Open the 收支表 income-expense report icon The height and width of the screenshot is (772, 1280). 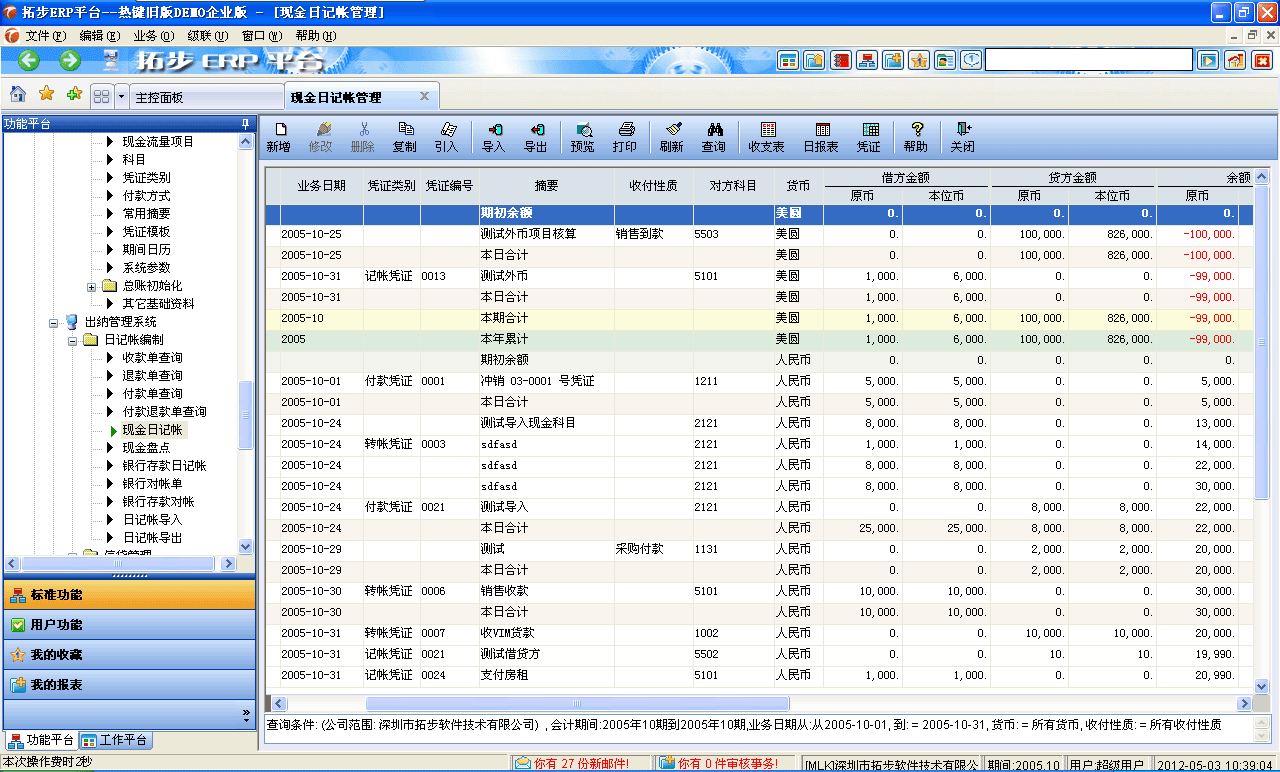click(x=768, y=137)
